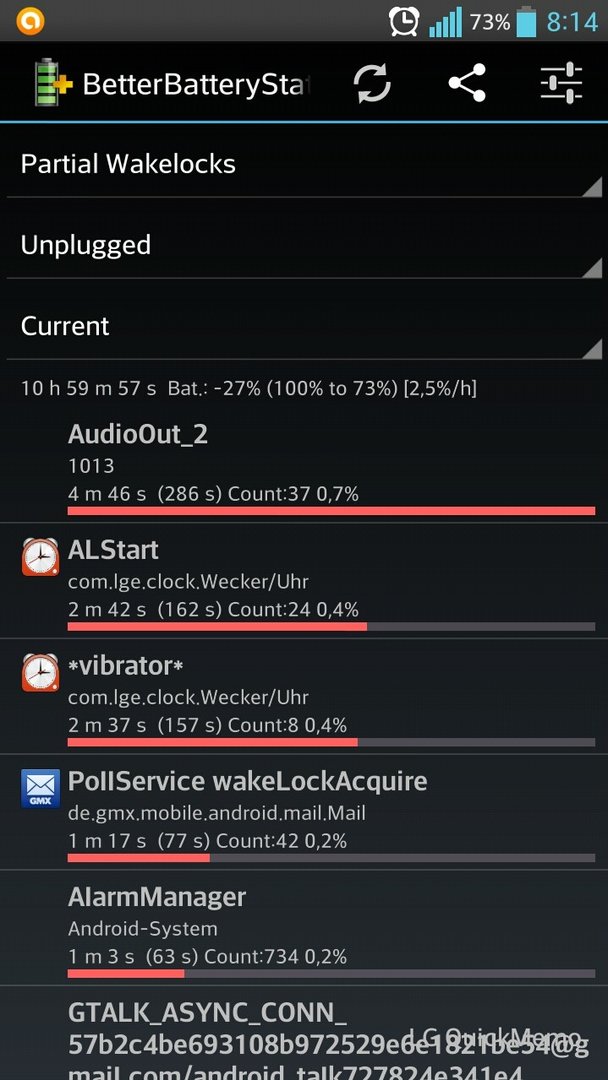Select the AudioOut_2 wakelock entry

[x=304, y=466]
